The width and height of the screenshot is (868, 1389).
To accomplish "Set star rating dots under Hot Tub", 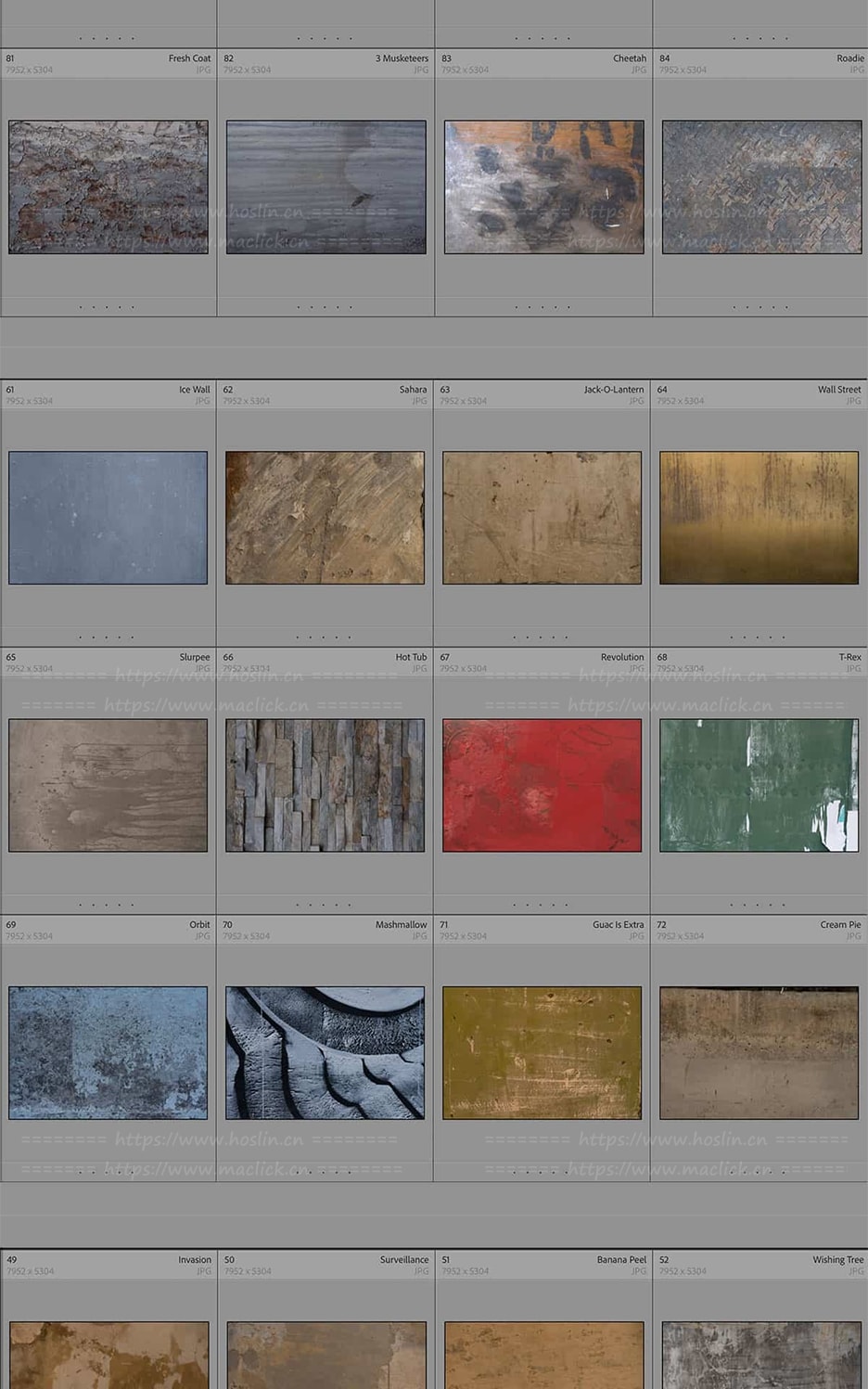I will click(324, 905).
